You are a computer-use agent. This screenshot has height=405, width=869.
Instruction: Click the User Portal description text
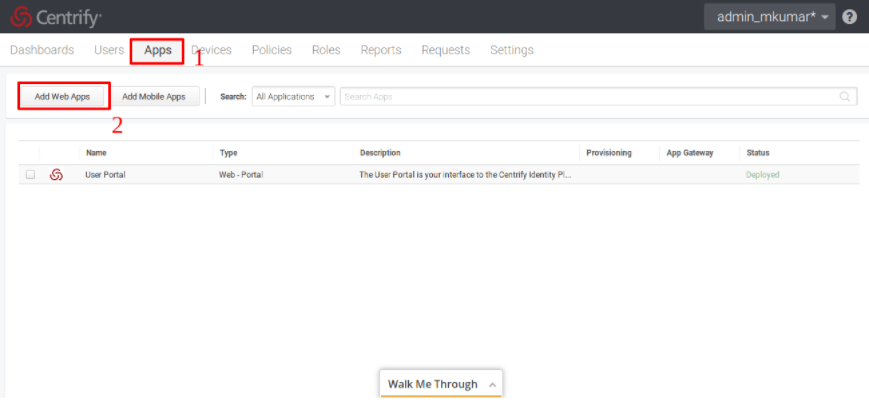point(466,175)
